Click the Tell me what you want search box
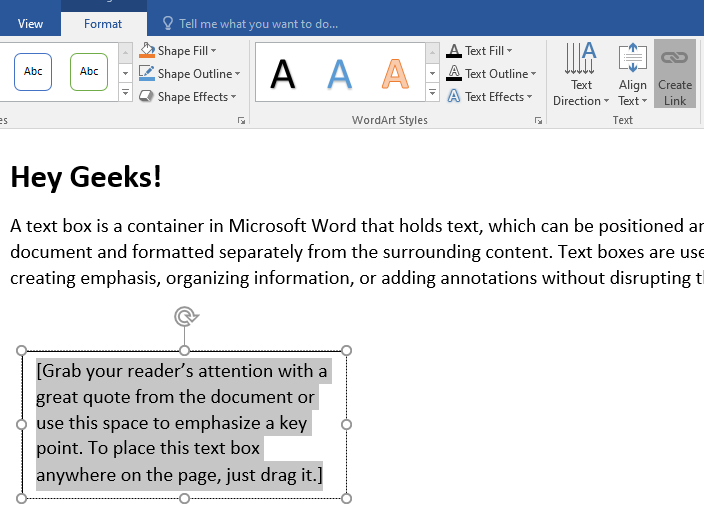 coord(258,24)
